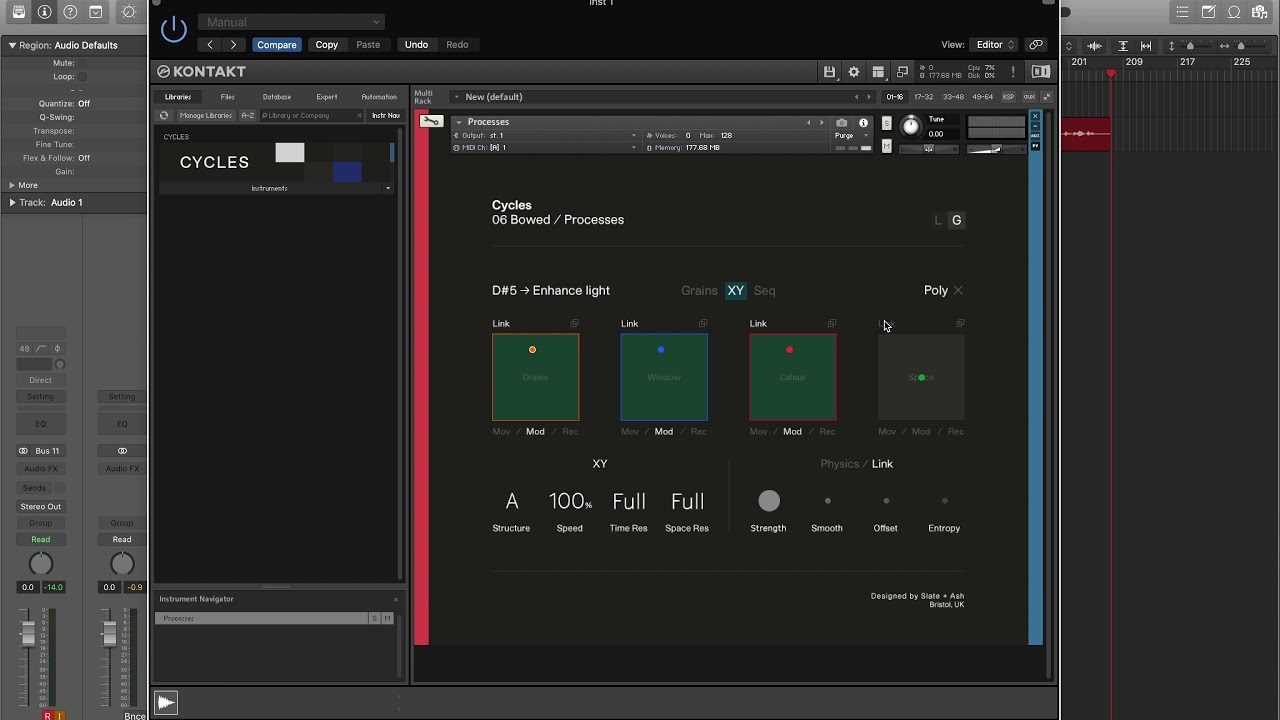Viewport: 1280px width, 720px height.
Task: Click the instrument info icon
Action: 864,123
